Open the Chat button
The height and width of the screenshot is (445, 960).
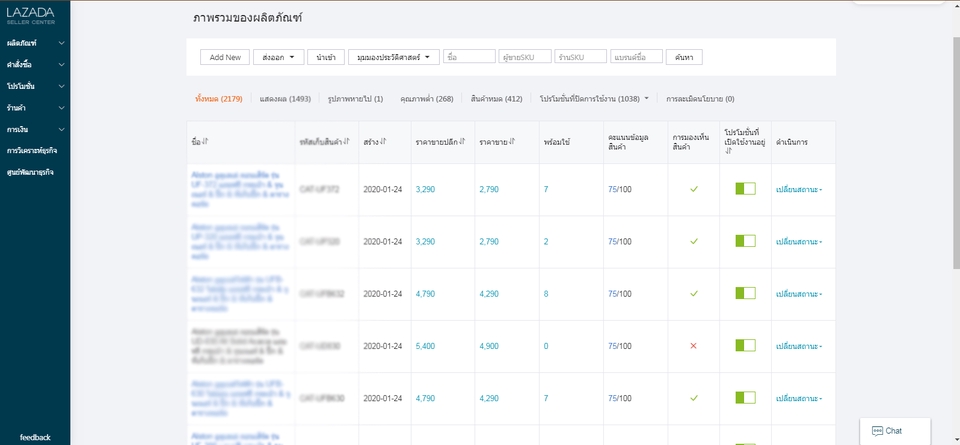pyautogui.click(x=894, y=431)
